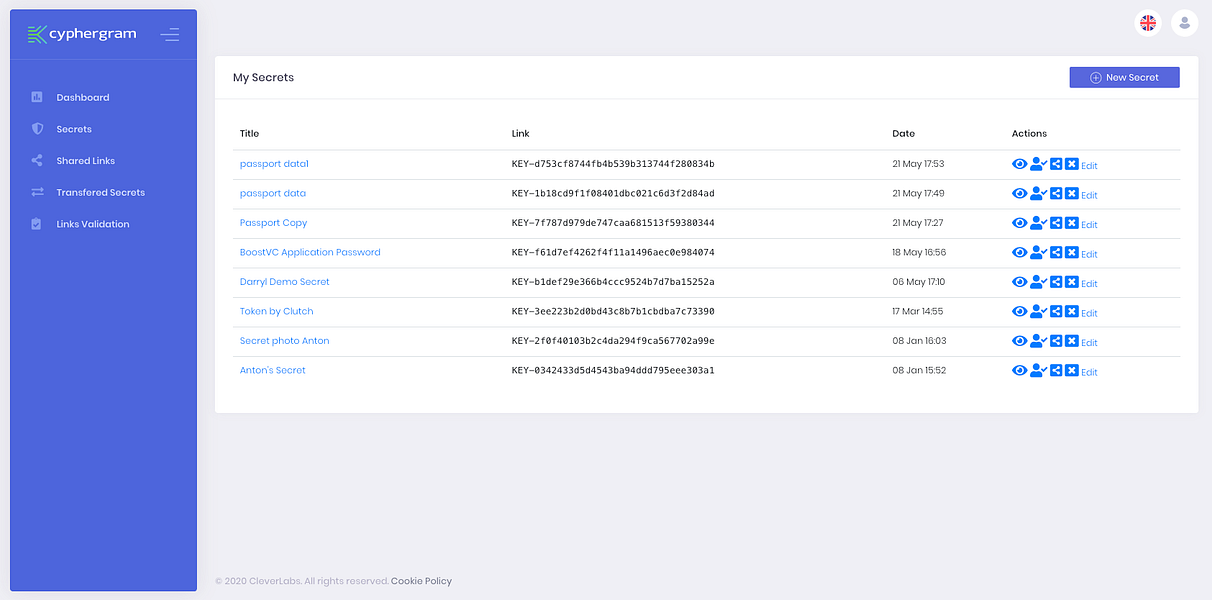
Task: Click share icon in passport data row
Action: pos(1056,193)
